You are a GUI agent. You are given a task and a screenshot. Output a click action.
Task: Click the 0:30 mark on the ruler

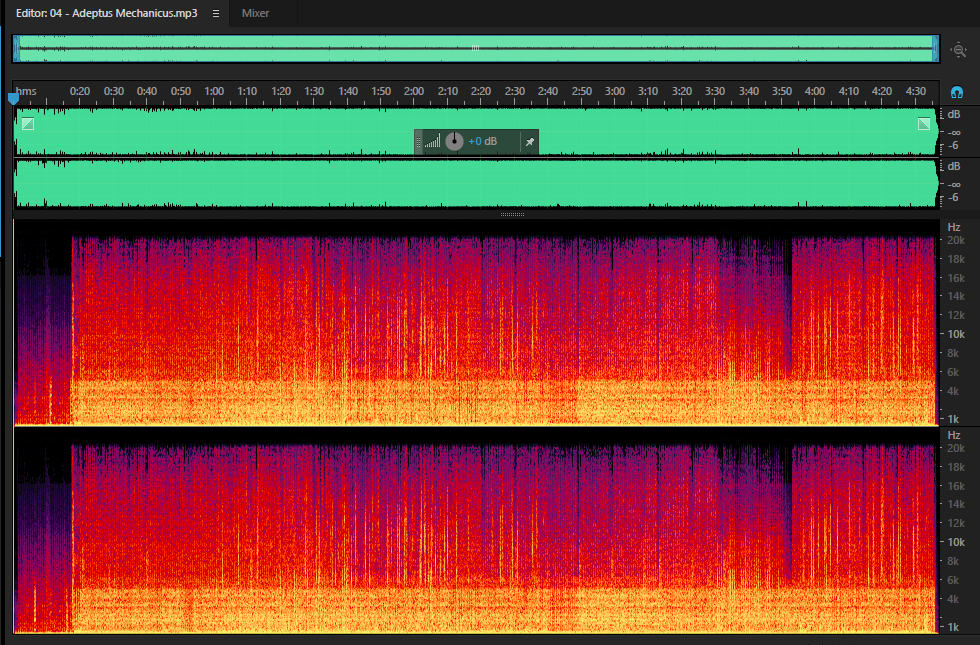tap(114, 91)
